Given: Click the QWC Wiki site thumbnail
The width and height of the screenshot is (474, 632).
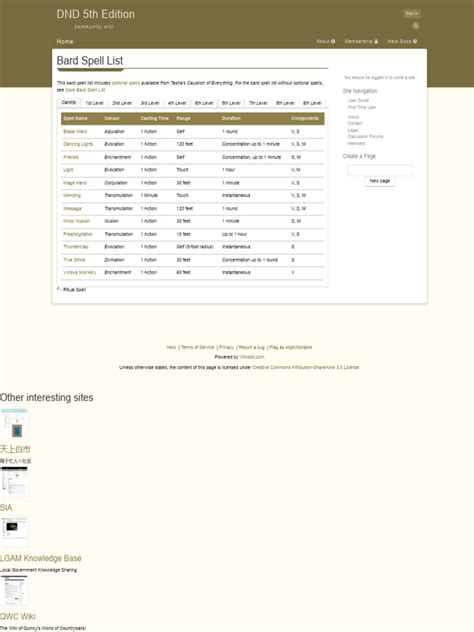Looking at the screenshot, I should click(15, 590).
